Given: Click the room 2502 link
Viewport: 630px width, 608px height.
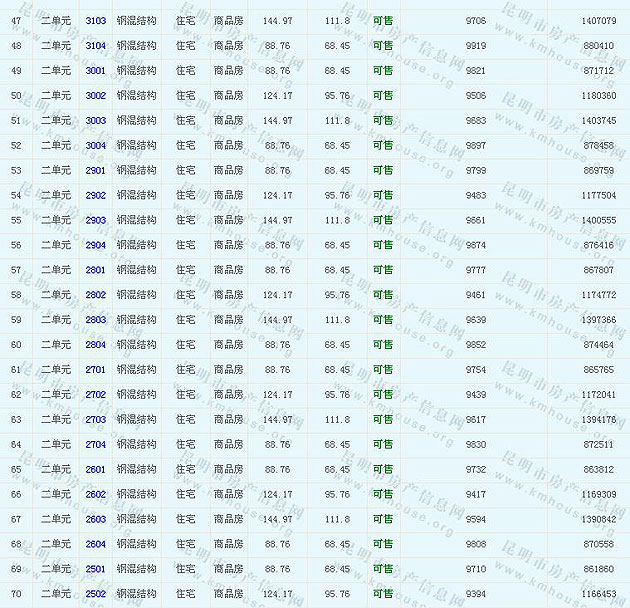Looking at the screenshot, I should [x=96, y=594].
